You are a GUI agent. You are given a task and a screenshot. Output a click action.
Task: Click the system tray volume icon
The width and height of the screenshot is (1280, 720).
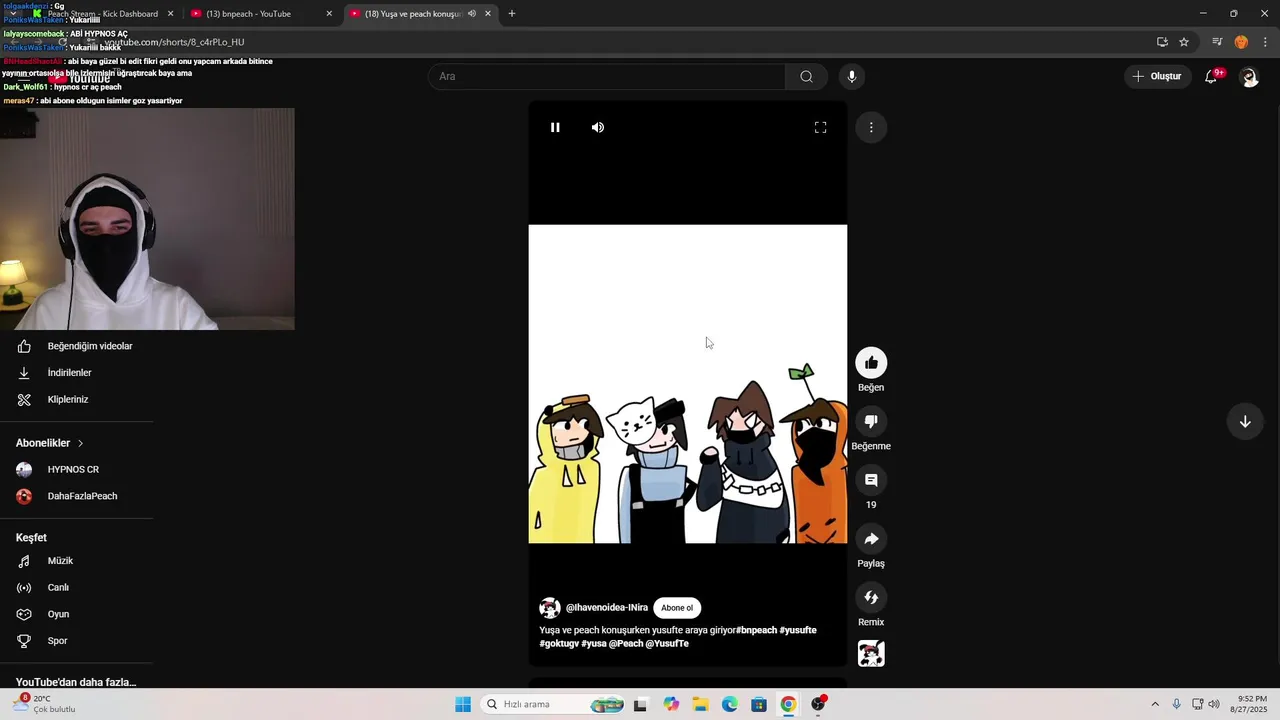(x=1214, y=704)
